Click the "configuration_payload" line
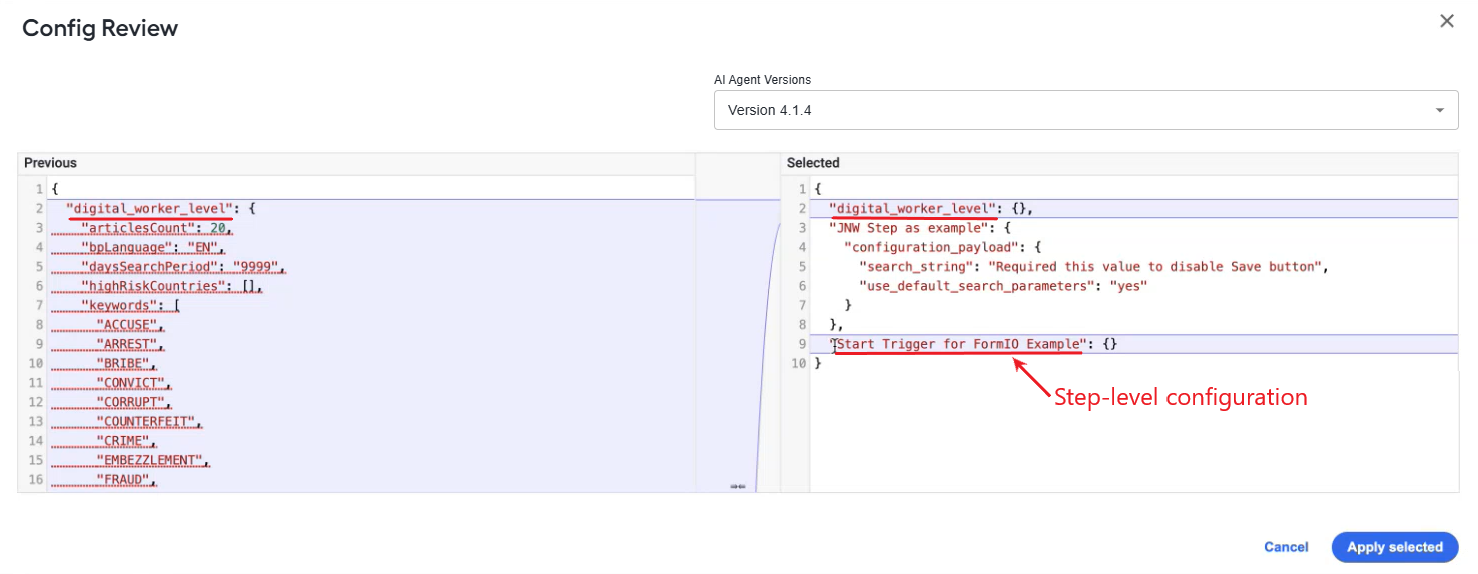1478x574 pixels. pos(943,247)
